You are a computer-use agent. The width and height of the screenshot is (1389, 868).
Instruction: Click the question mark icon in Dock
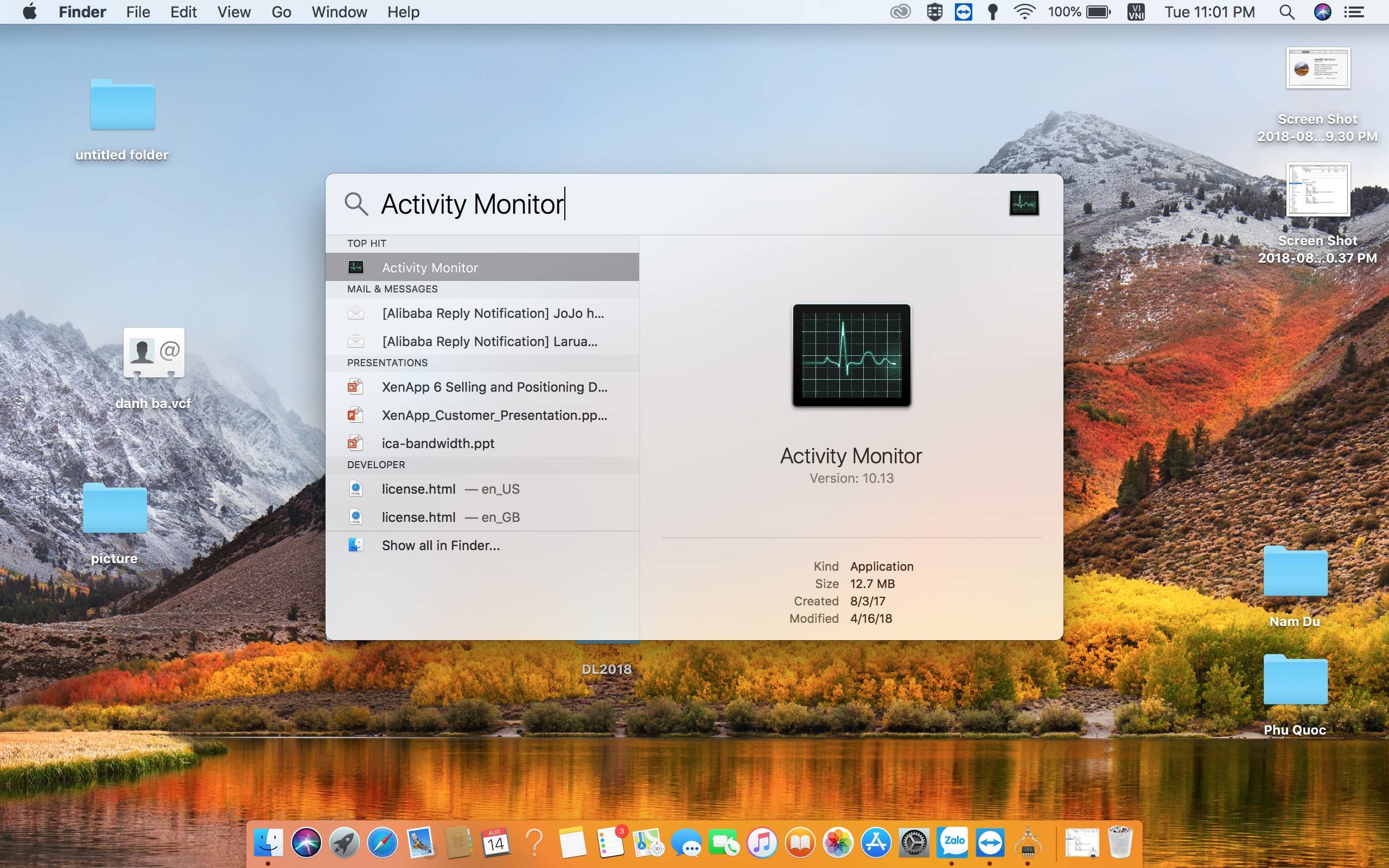pos(534,842)
